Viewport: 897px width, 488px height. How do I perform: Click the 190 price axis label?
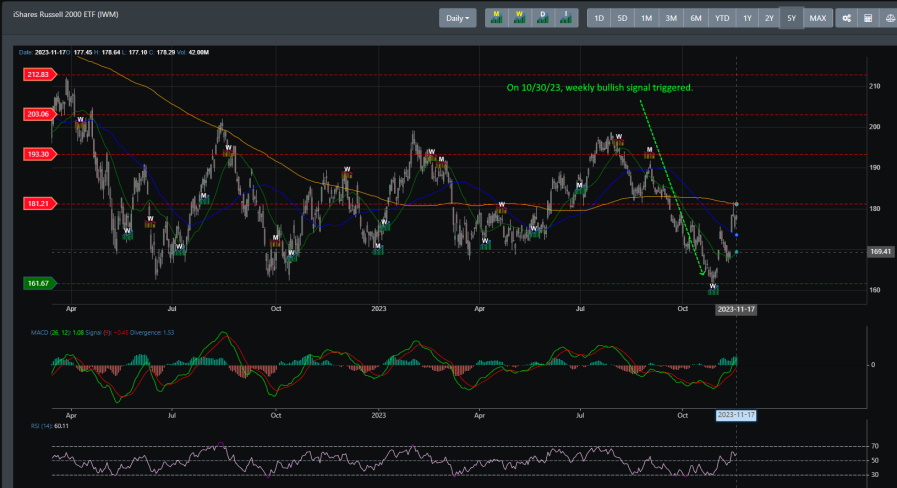click(x=874, y=168)
